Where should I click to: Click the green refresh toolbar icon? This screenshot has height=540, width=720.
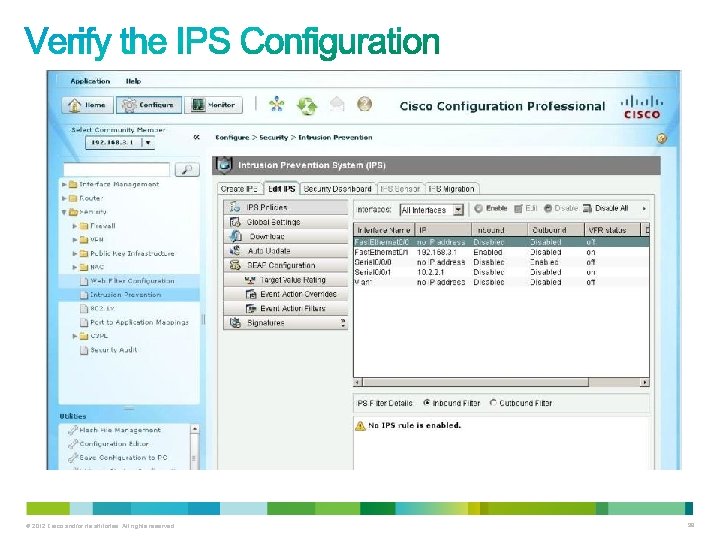click(x=307, y=106)
